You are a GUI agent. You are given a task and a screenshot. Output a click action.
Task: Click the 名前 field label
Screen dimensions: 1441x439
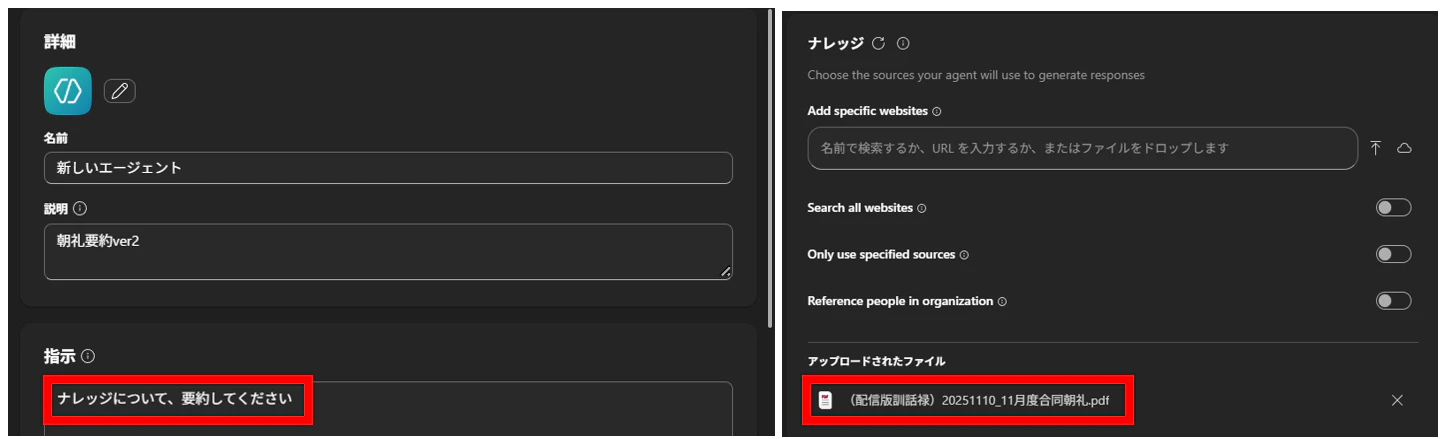(56, 138)
